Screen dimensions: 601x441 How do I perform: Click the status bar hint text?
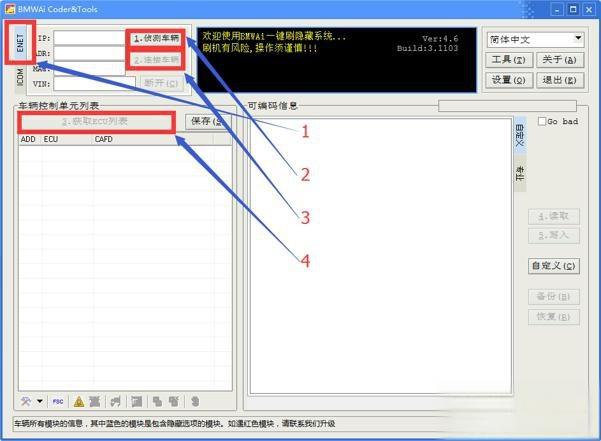click(x=175, y=424)
